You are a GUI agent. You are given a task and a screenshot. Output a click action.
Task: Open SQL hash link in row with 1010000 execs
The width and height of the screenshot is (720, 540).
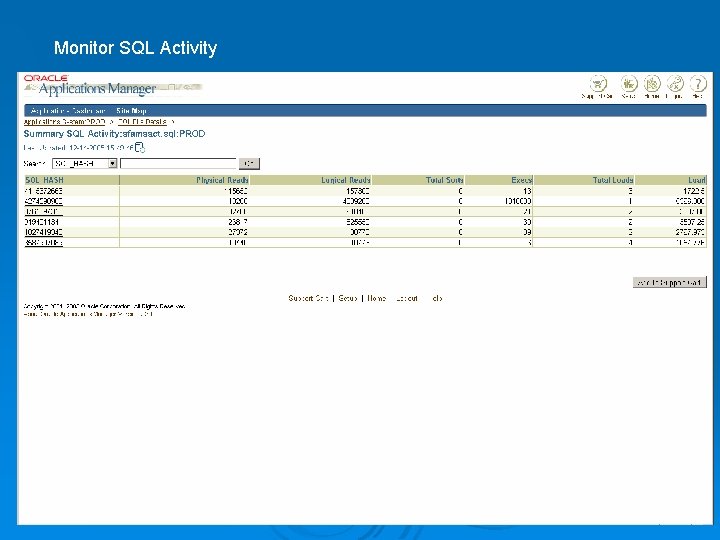[43, 201]
